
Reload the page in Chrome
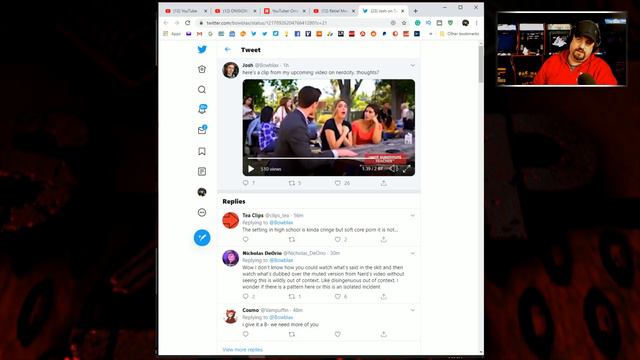[x=188, y=23]
